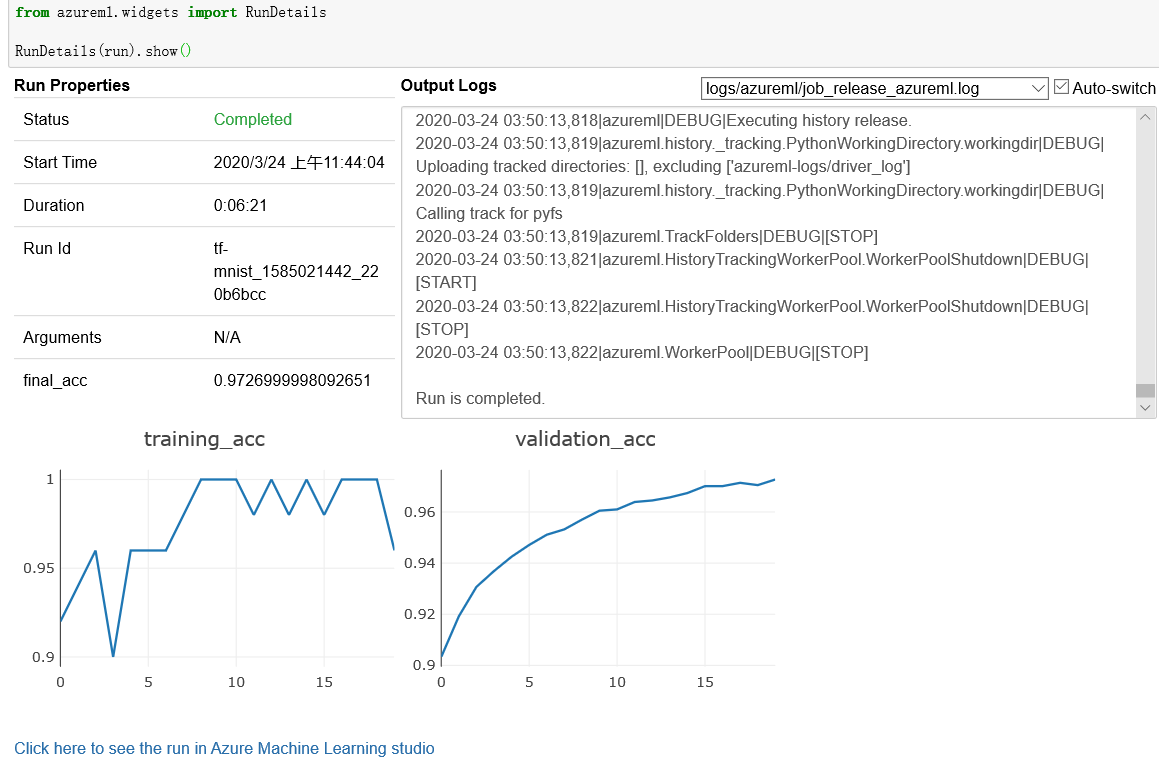The image size is (1159, 761).
Task: Select the Duration value 0:06:21
Action: 240,205
